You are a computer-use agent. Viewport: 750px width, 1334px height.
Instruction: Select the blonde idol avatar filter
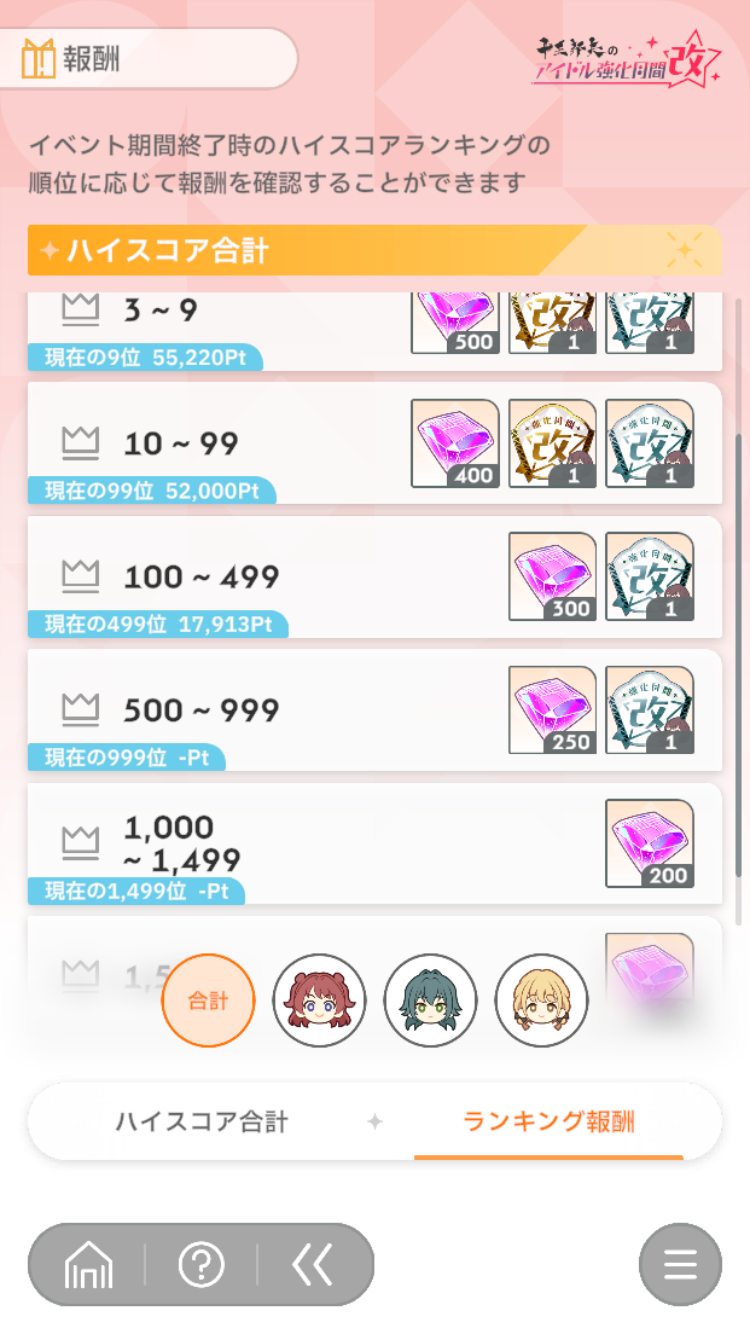point(542,1000)
